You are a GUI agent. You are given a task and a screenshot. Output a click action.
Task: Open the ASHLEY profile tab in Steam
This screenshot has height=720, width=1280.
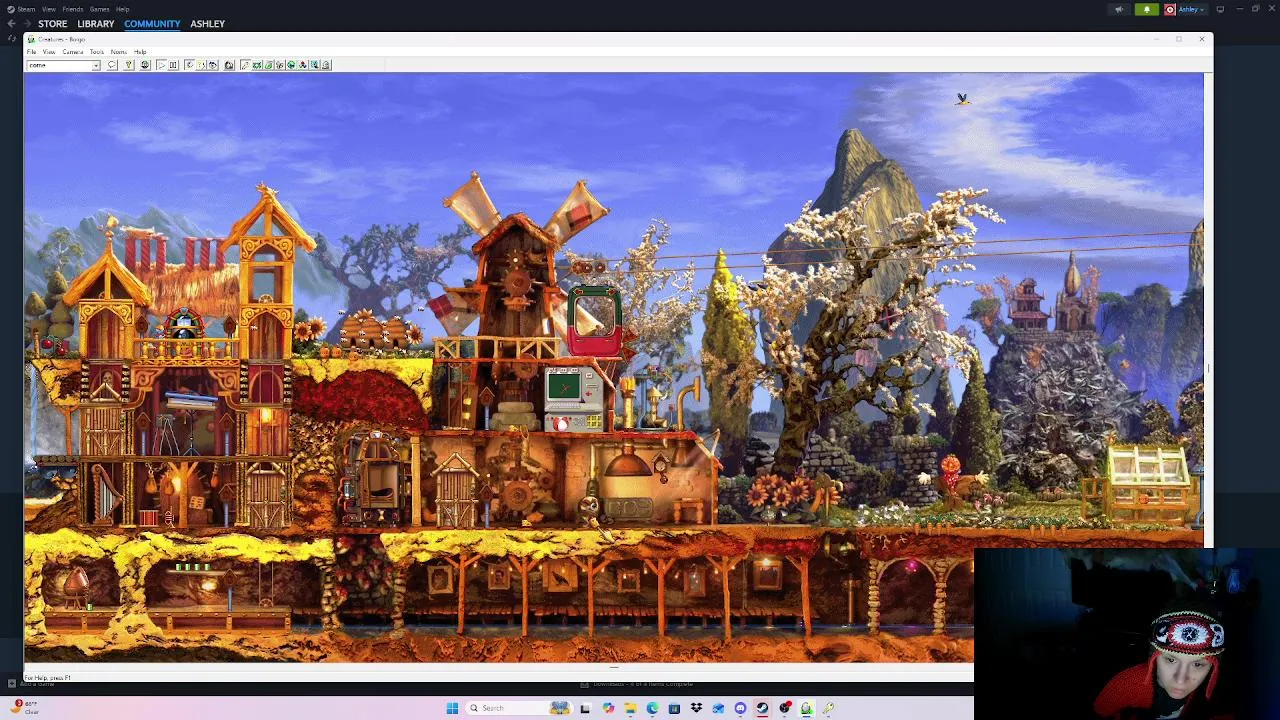208,24
